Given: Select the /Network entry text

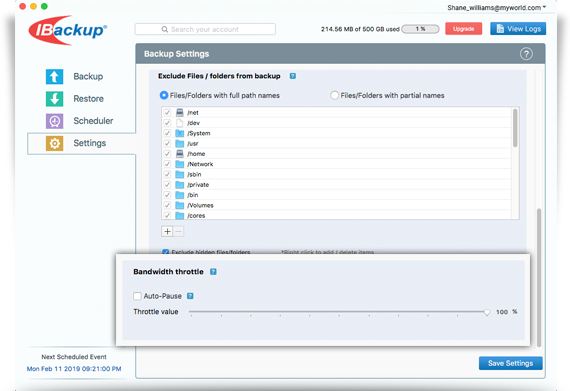Looking at the screenshot, I should [x=200, y=164].
